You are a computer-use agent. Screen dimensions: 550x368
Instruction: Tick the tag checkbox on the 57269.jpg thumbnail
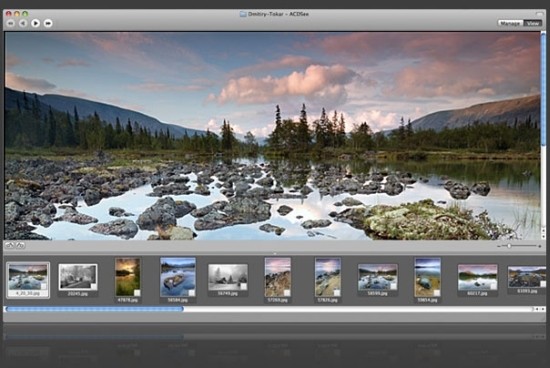click(x=287, y=293)
